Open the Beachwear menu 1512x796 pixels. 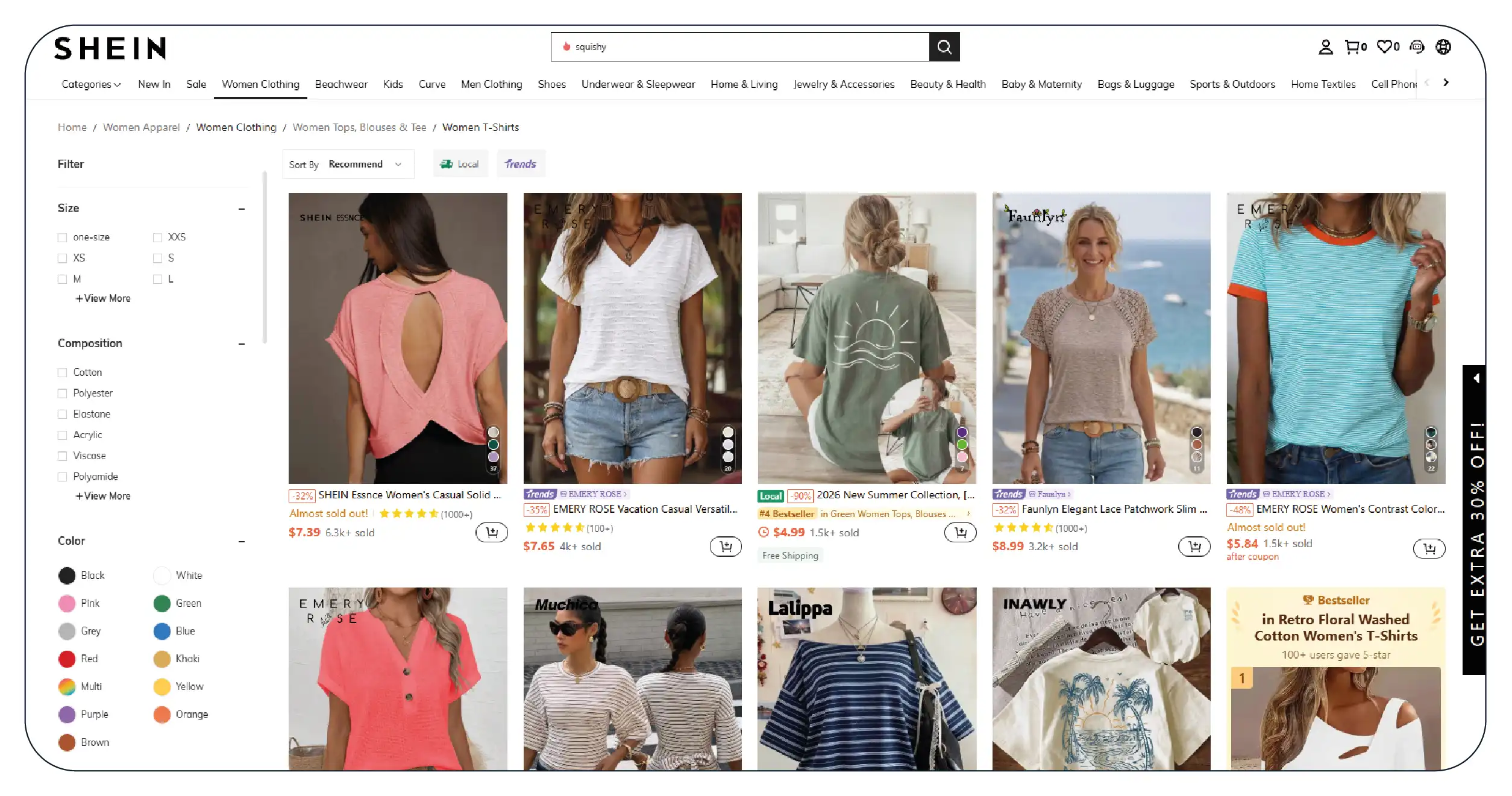(341, 84)
